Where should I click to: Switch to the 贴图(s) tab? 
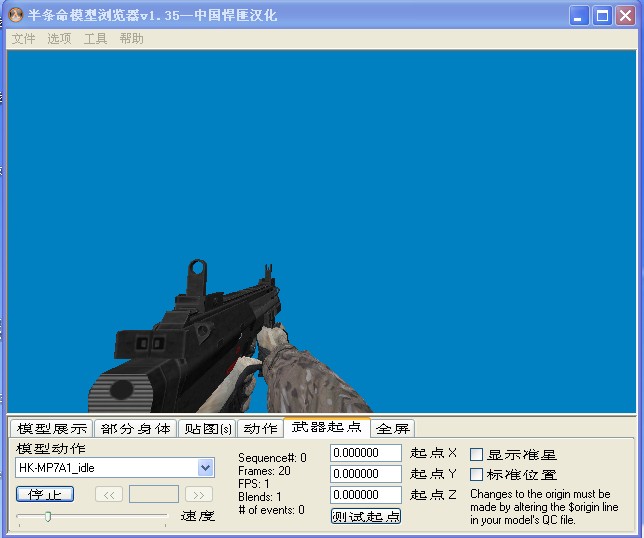click(x=207, y=429)
